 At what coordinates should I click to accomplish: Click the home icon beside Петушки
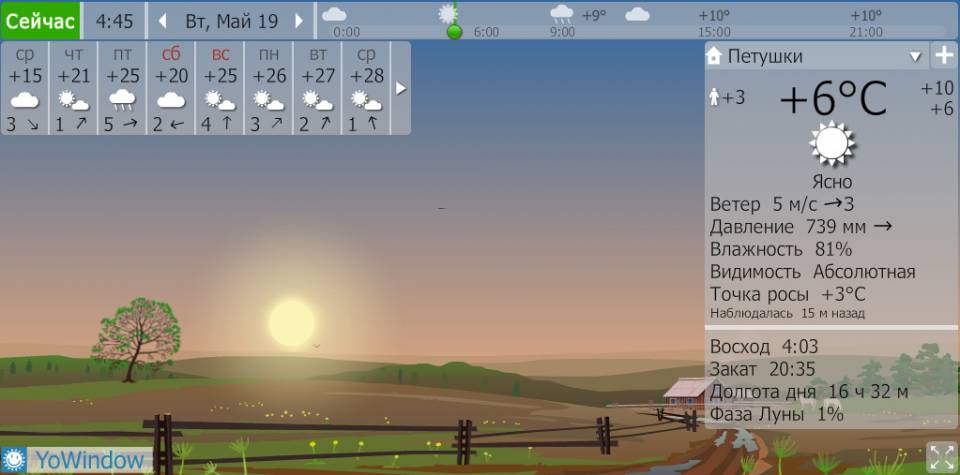coord(714,57)
